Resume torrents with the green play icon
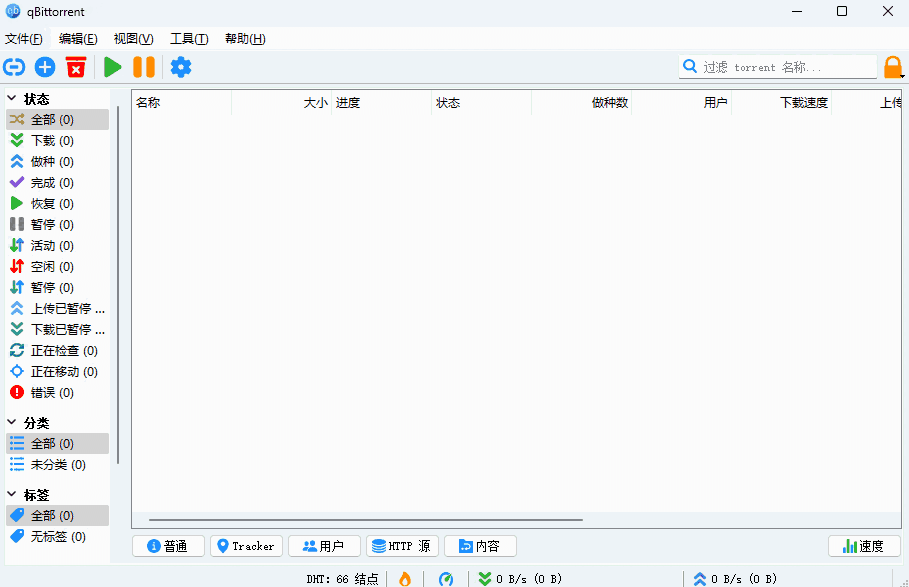The width and height of the screenshot is (909, 587). click(x=112, y=66)
